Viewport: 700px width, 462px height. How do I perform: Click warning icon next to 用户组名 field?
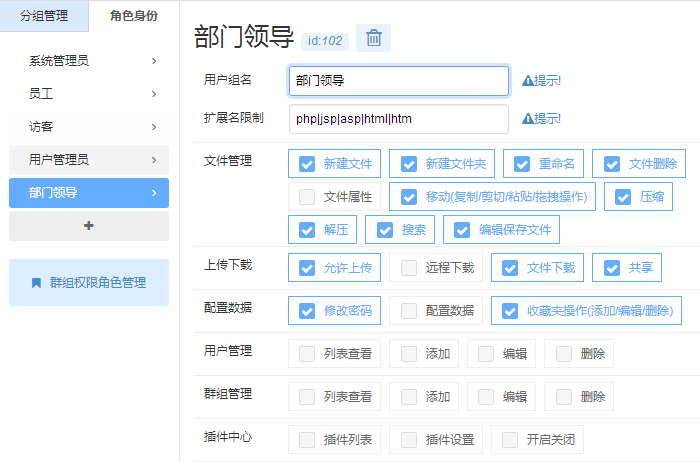click(527, 80)
